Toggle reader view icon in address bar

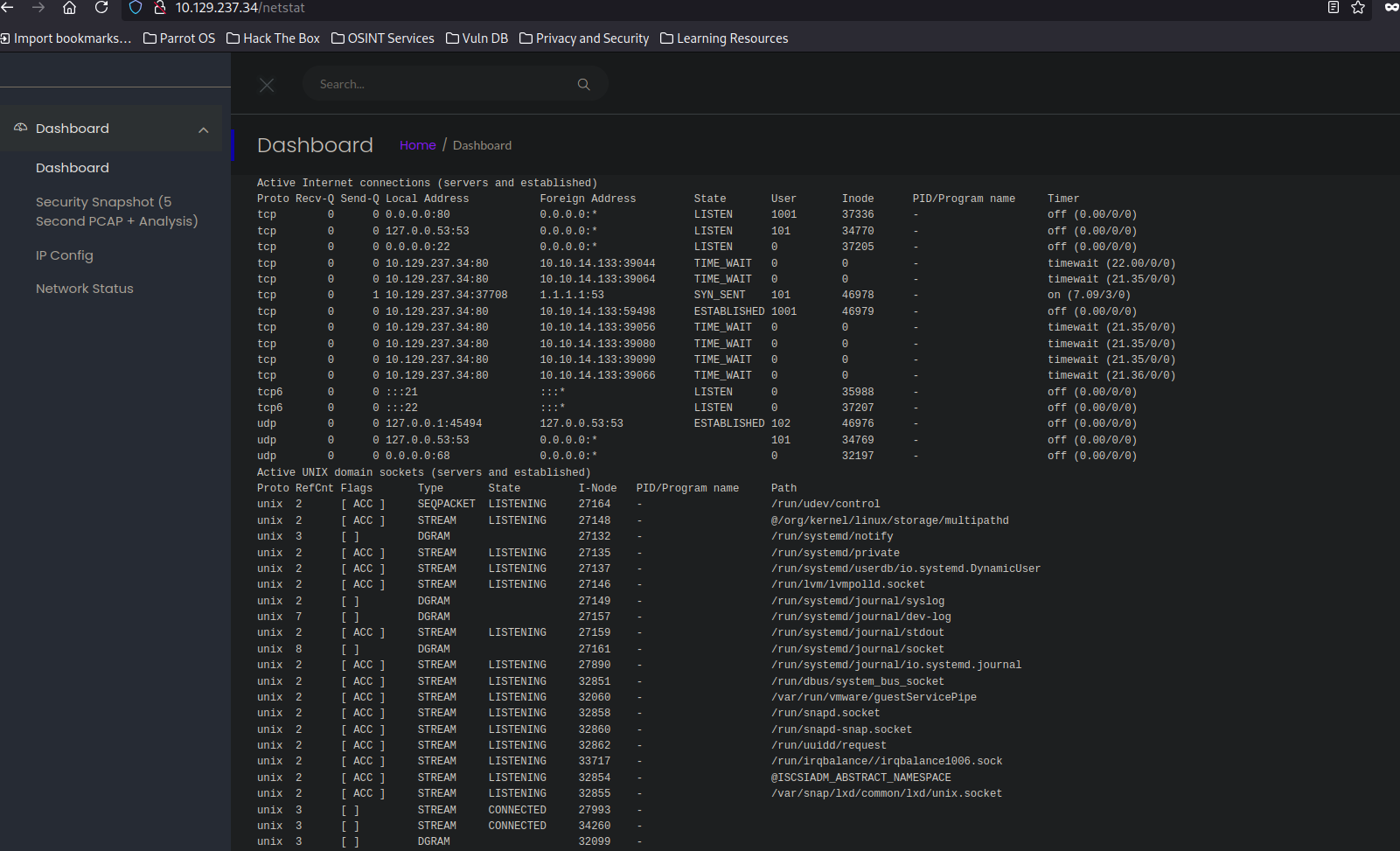[1334, 8]
